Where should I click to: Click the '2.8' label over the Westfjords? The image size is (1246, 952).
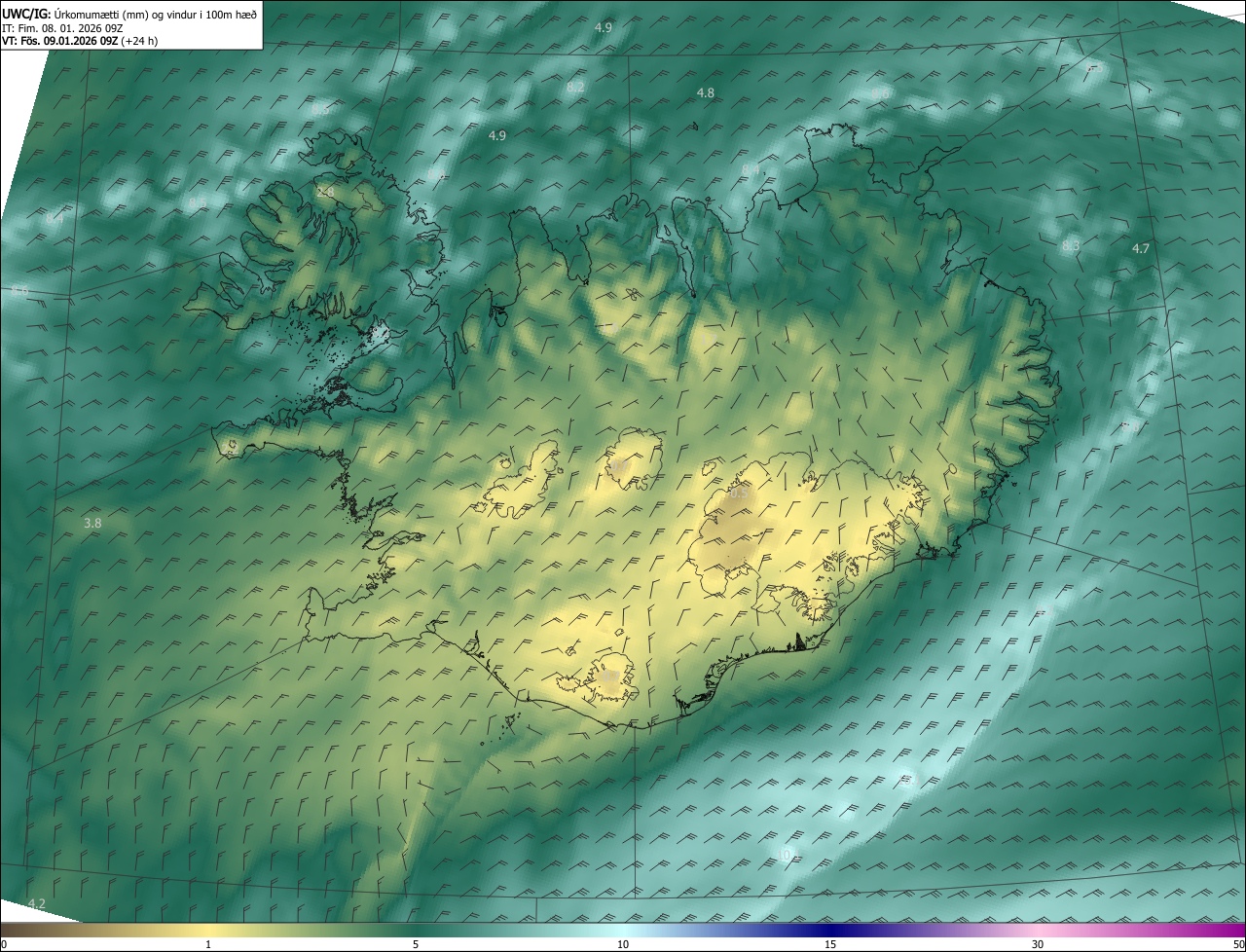pyautogui.click(x=325, y=193)
